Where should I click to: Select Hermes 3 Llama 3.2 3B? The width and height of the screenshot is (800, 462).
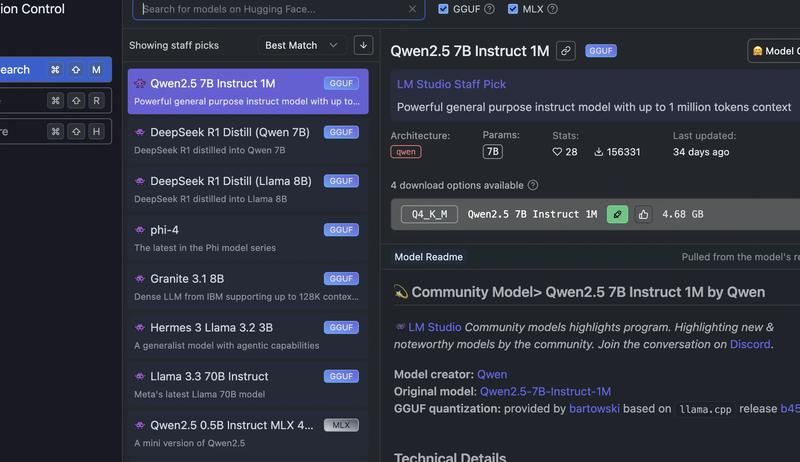pyautogui.click(x=248, y=336)
